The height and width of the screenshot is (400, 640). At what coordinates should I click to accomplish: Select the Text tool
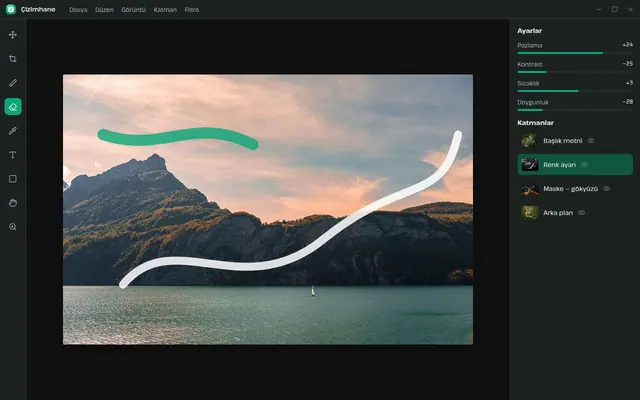pos(13,155)
